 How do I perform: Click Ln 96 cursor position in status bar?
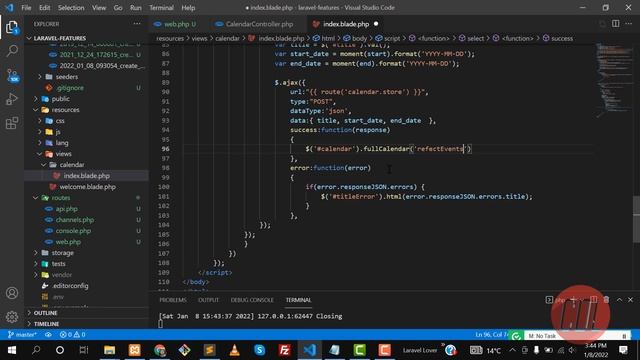click(x=491, y=335)
